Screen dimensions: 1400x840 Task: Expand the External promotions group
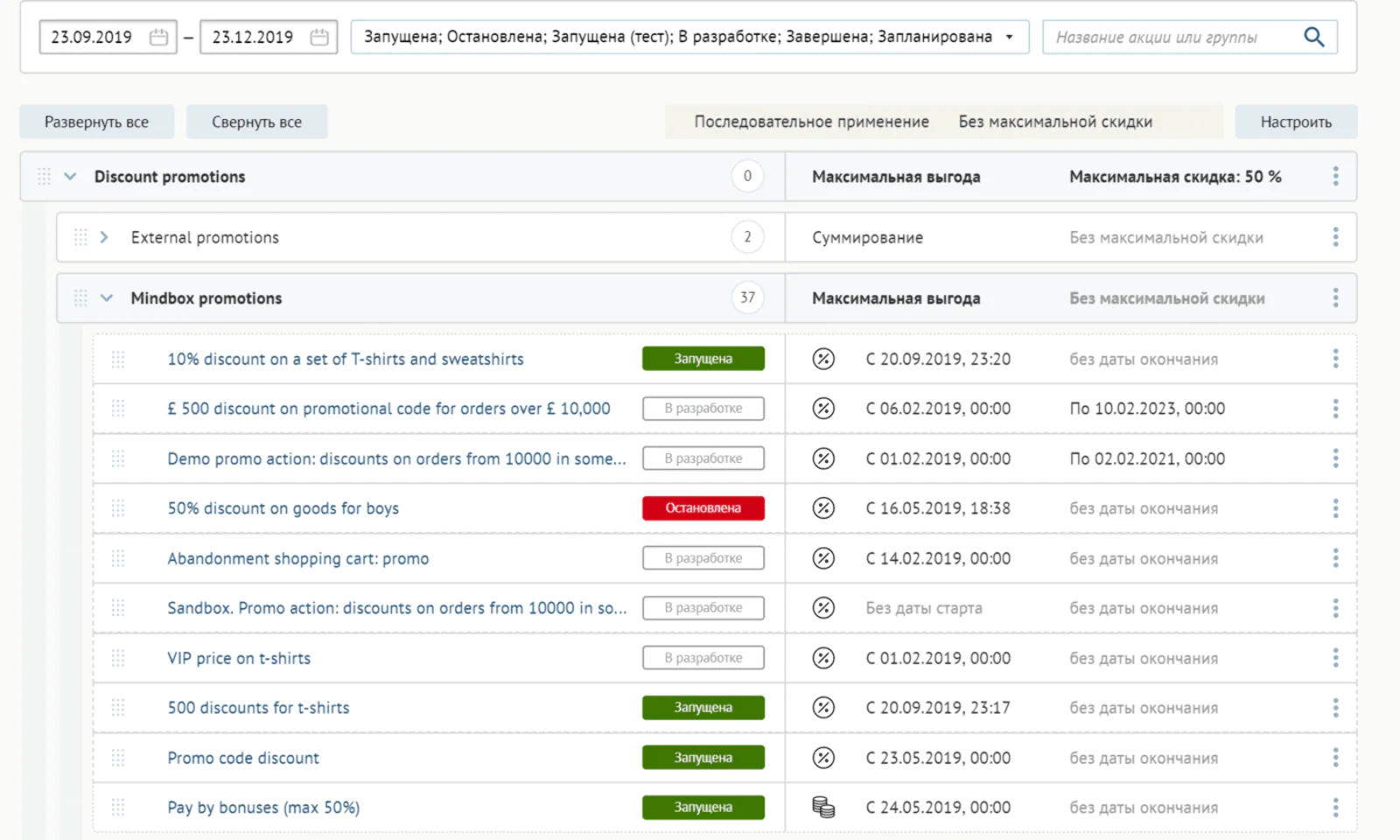tap(104, 237)
